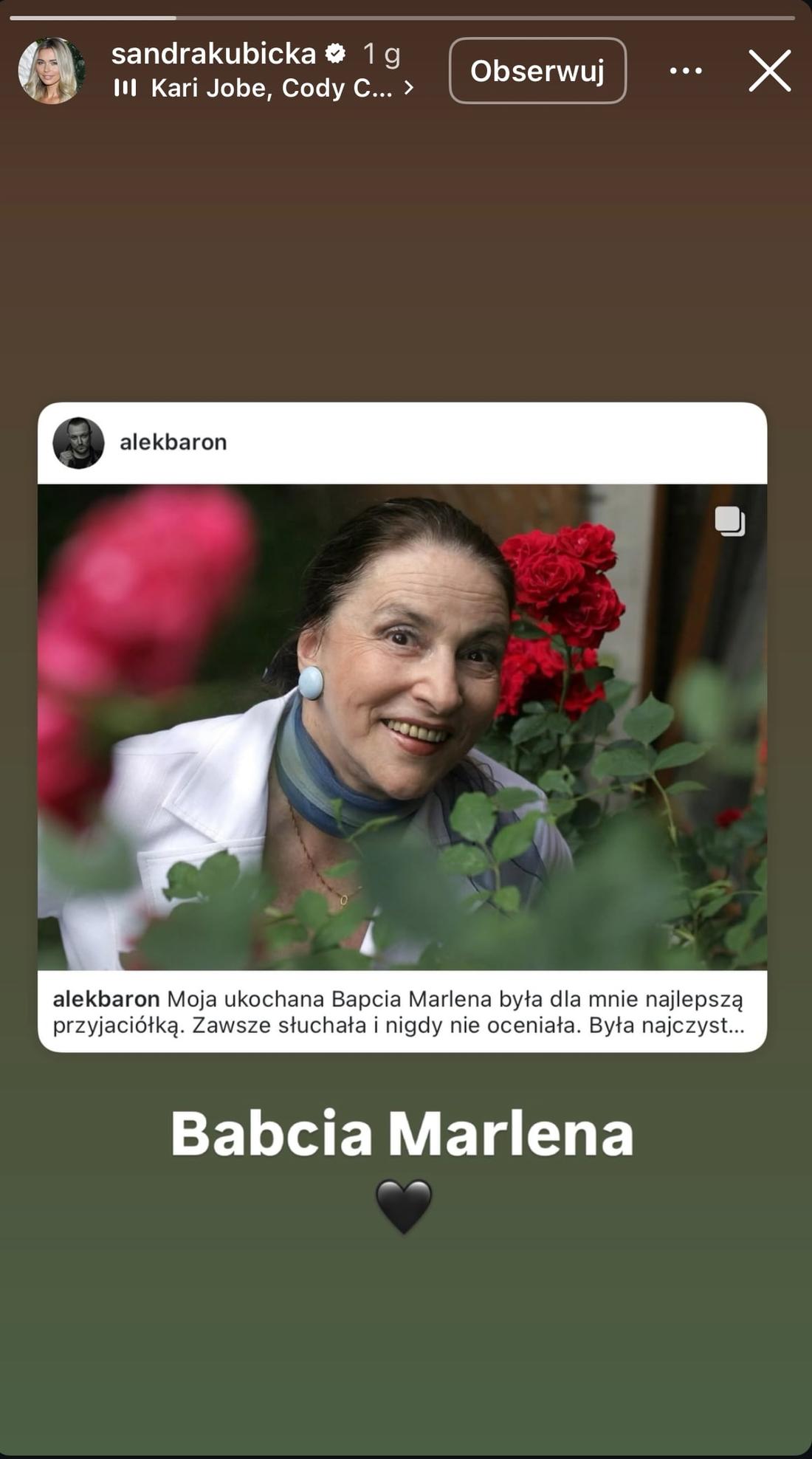The width and height of the screenshot is (812, 1459).
Task: Click the 1 g story timestamp
Action: [382, 55]
